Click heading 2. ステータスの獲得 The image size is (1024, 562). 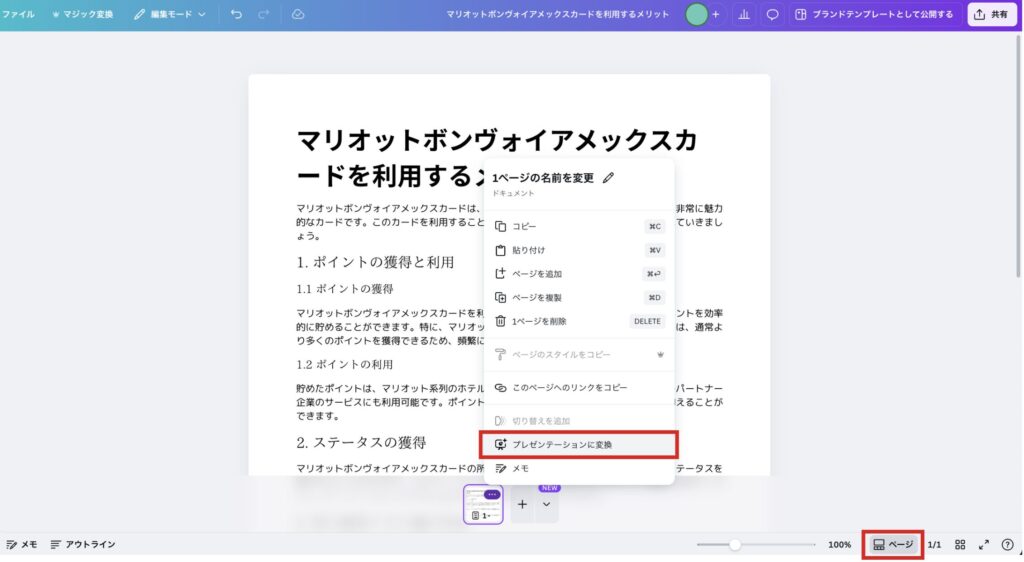click(361, 443)
